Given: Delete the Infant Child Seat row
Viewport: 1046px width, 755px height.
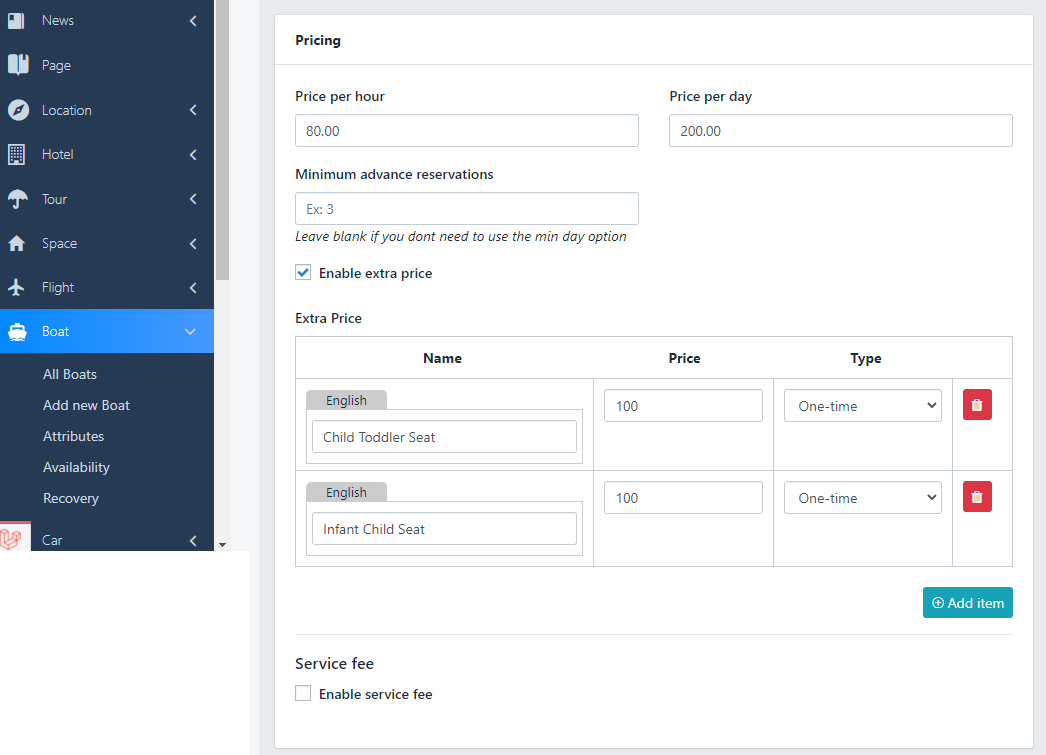Looking at the screenshot, I should [977, 497].
